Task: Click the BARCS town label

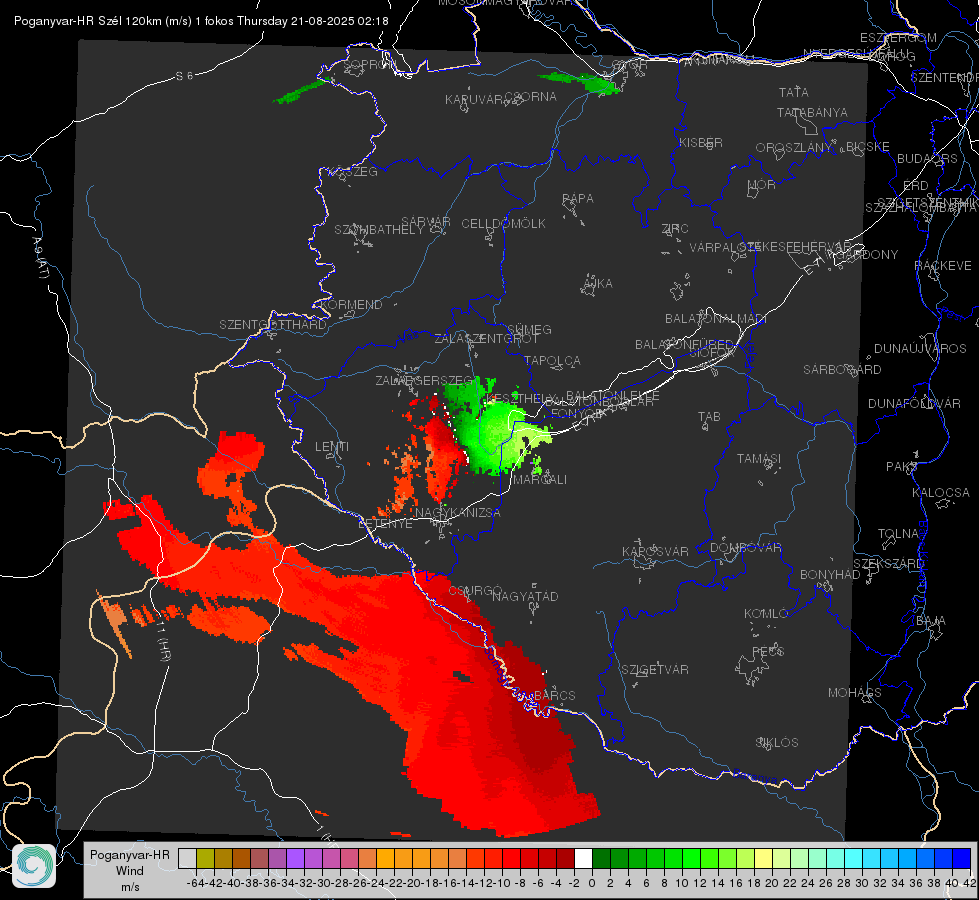Action: [554, 695]
